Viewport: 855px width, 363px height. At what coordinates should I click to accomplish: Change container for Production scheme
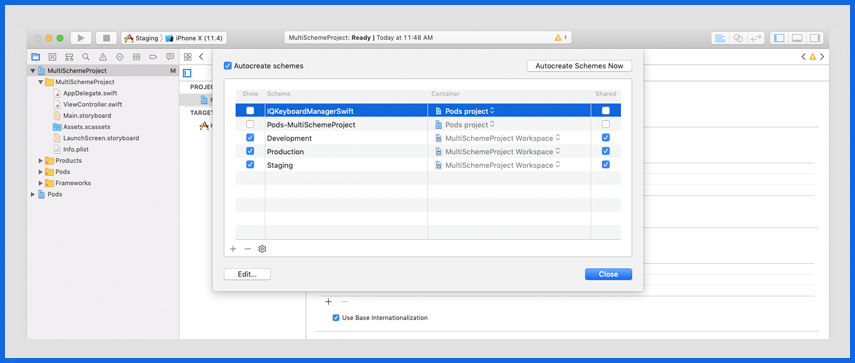(498, 151)
